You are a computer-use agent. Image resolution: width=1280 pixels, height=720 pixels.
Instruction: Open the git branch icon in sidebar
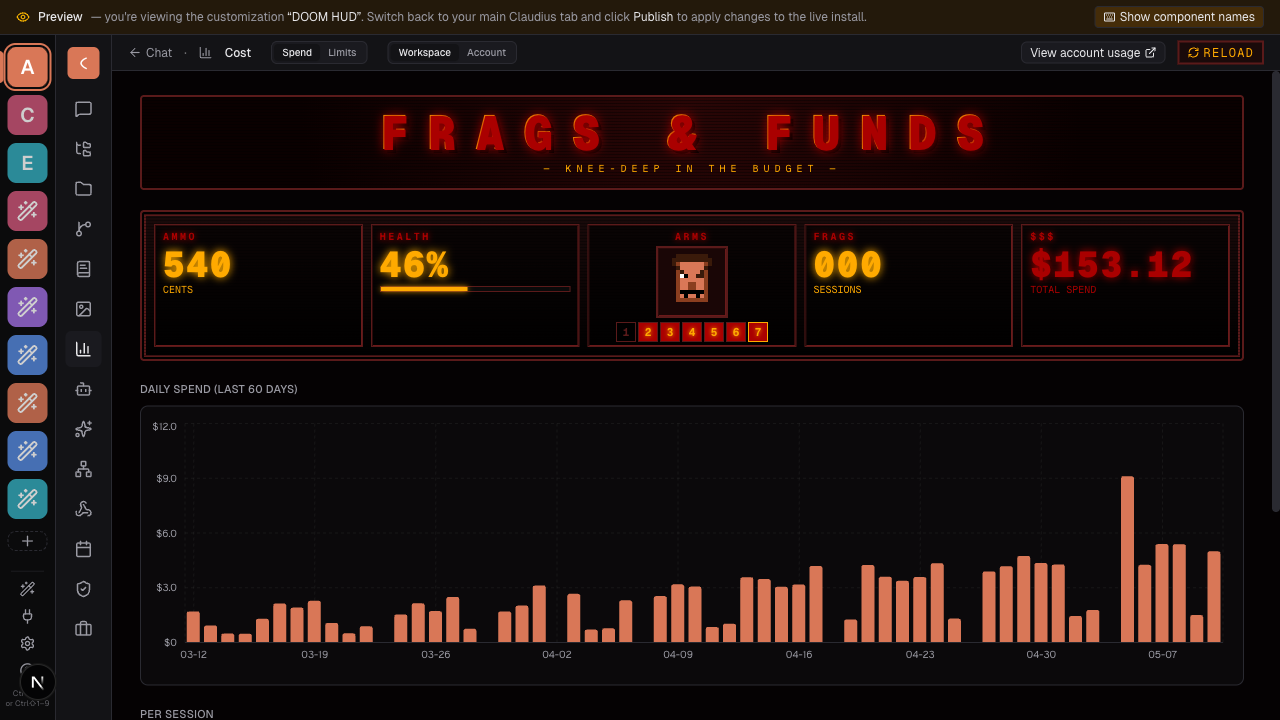click(x=83, y=229)
